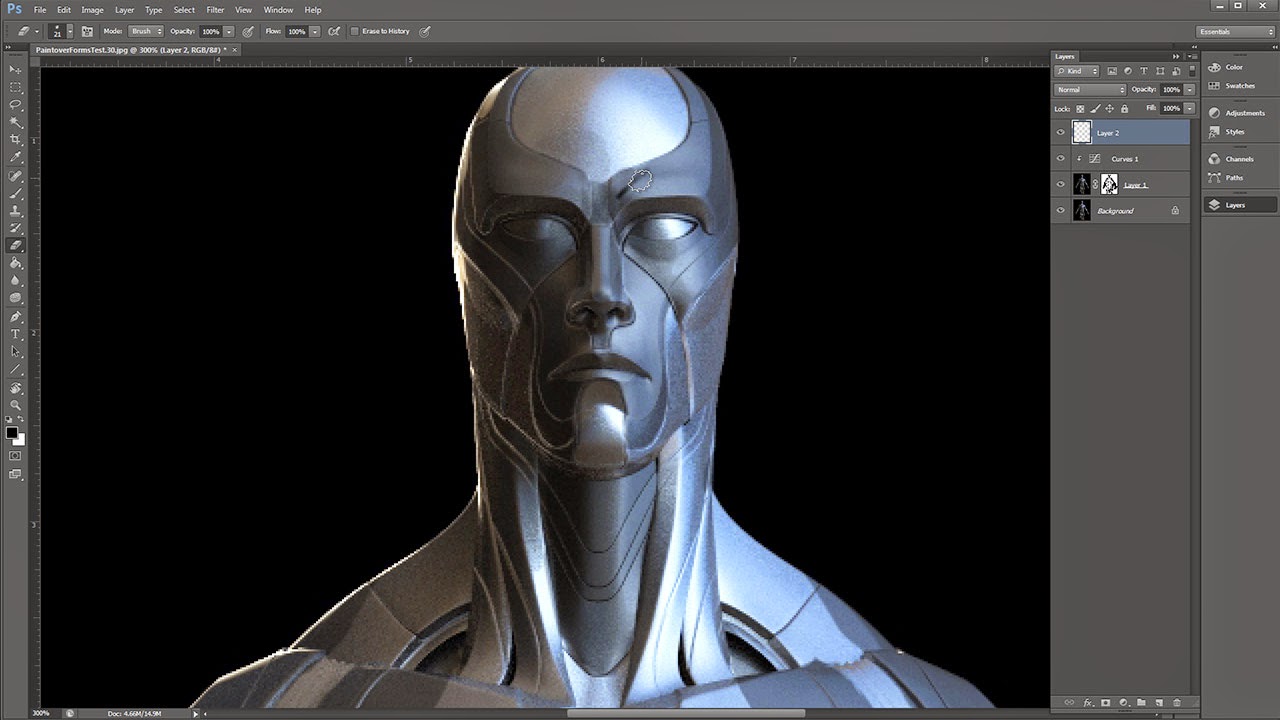Open the brush Mode dropdown
Screen dimensions: 1280x720
pos(145,31)
